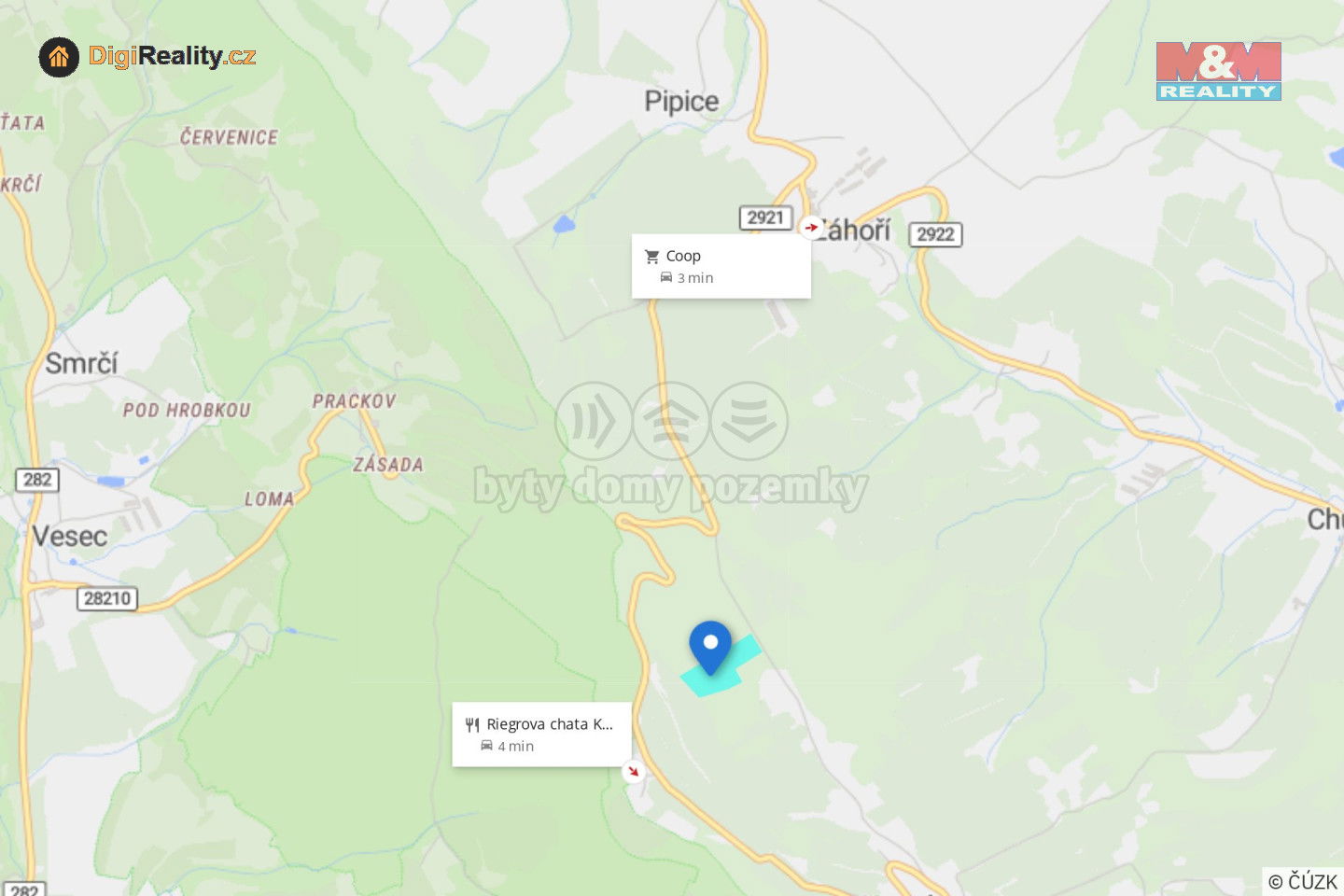
Task: Open the Riegrova chata info card
Action: [542, 735]
